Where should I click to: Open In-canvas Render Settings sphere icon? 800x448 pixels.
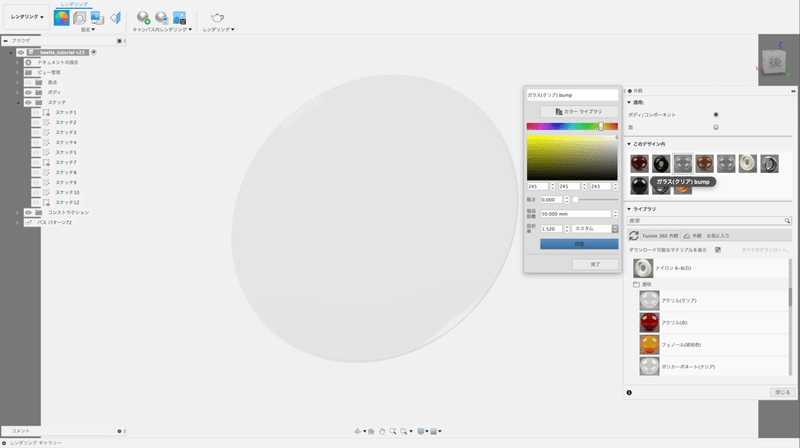pos(162,18)
